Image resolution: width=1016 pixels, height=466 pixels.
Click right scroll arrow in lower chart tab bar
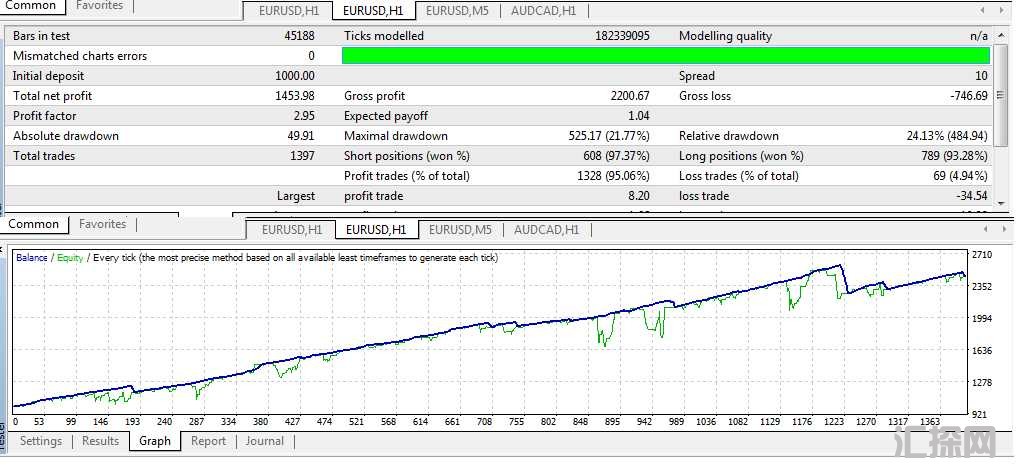pyautogui.click(x=1004, y=229)
